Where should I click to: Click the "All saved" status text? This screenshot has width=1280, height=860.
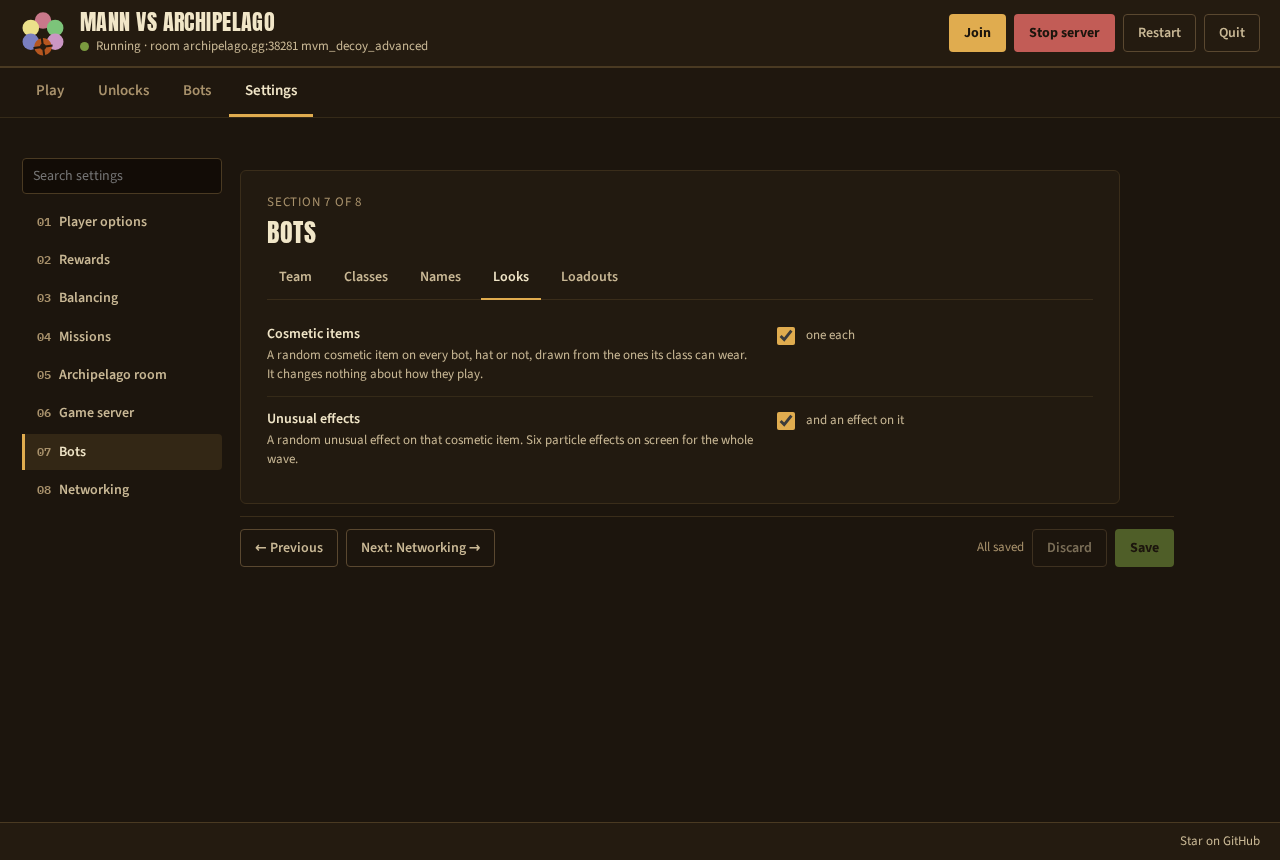1000,547
